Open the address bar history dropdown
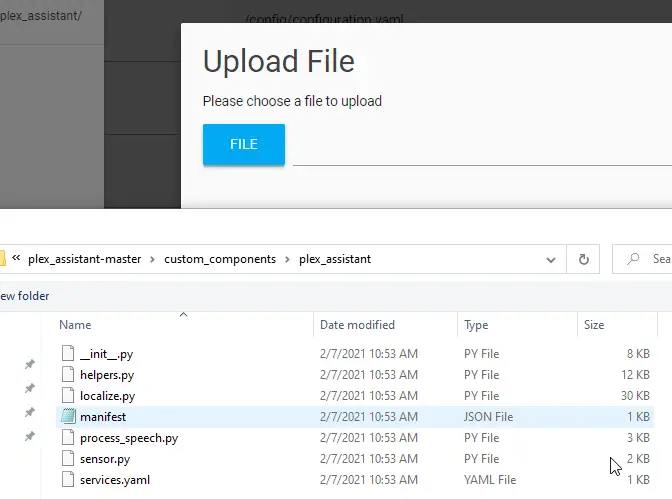 [x=551, y=259]
